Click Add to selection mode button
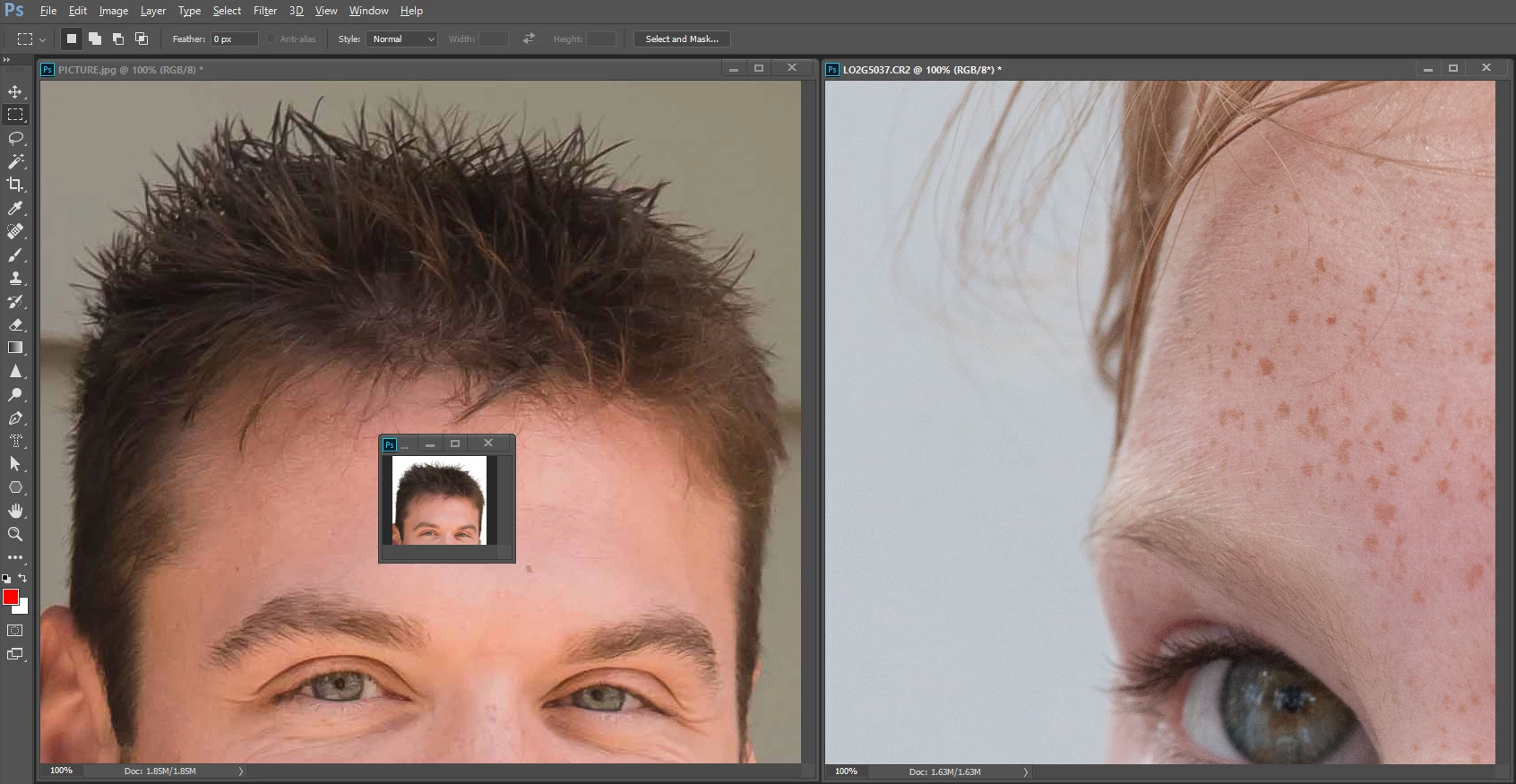 [x=95, y=39]
